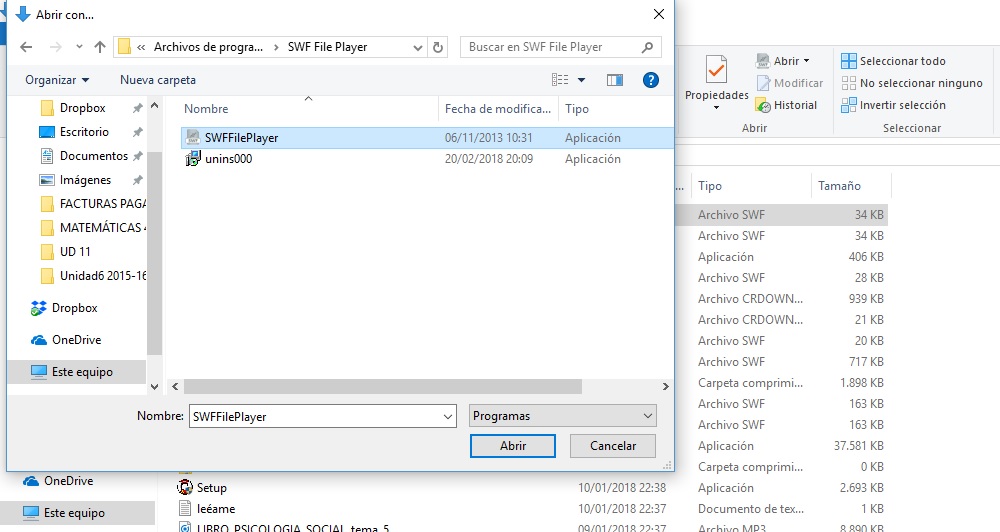This screenshot has width=1000, height=532.
Task: Select OneDrive in Explorer navigation pane
Action: click(x=59, y=481)
